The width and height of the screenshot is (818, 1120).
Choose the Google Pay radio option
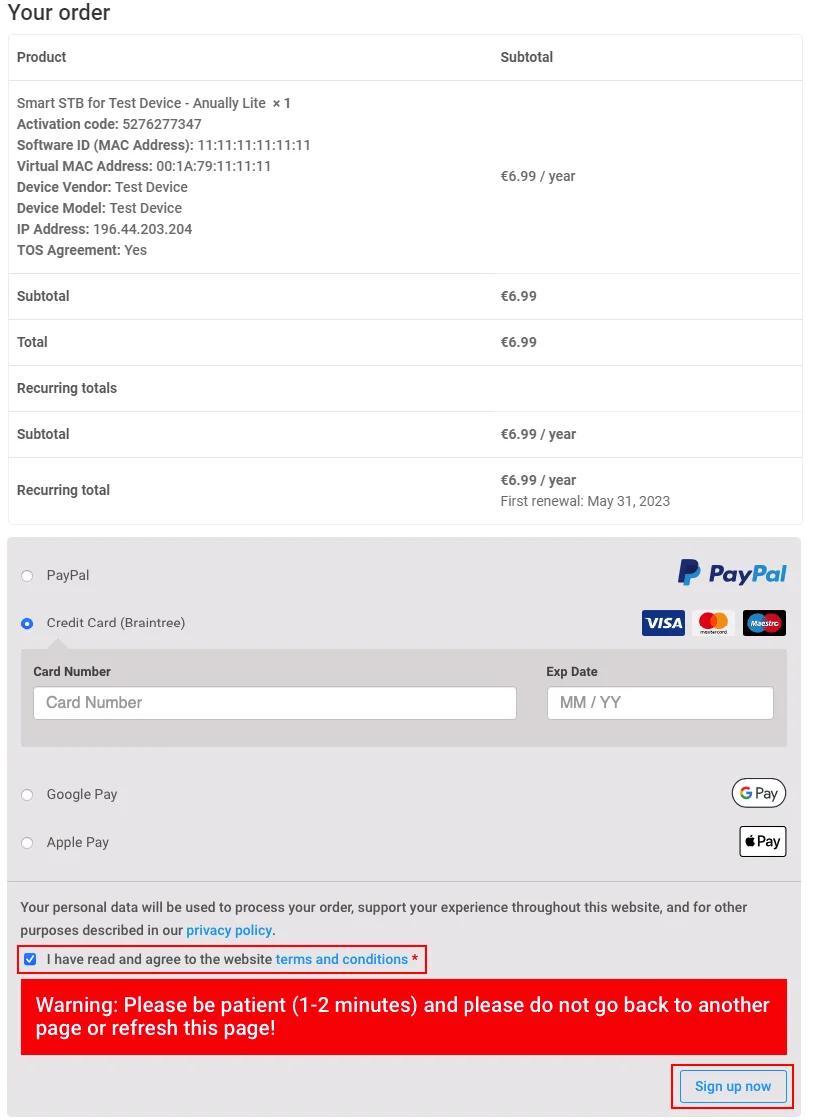(27, 795)
